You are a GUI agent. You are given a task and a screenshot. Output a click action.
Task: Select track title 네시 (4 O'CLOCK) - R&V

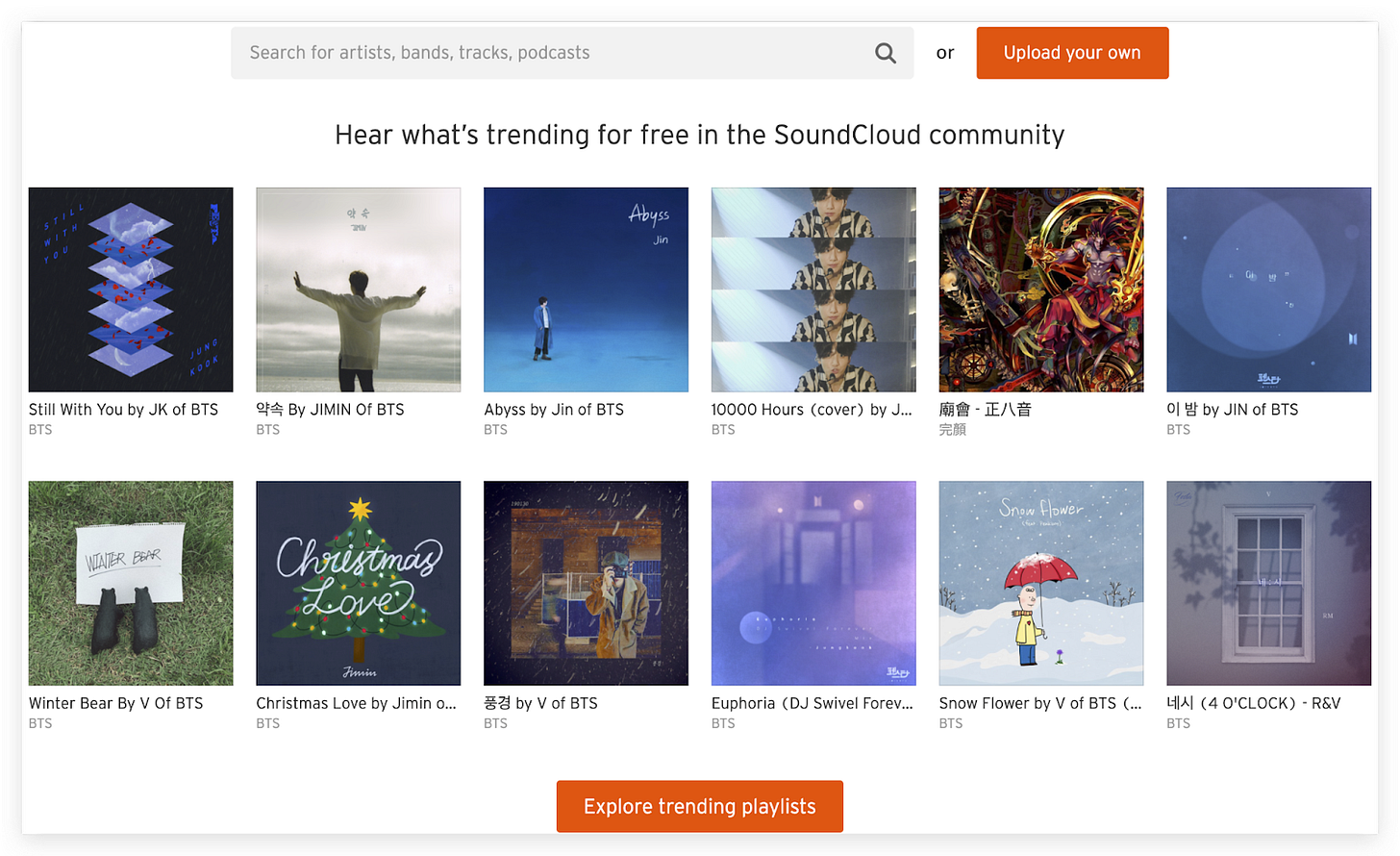[1254, 703]
